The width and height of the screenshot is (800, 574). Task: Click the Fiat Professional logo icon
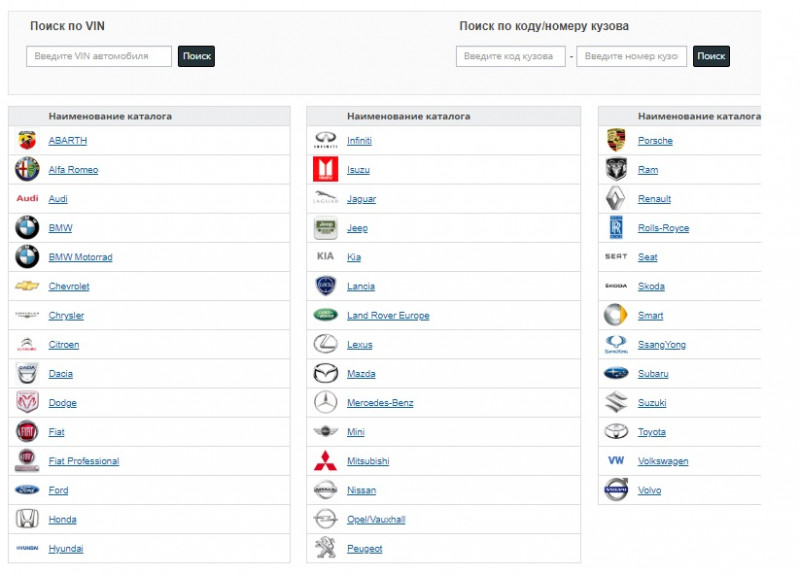(x=27, y=461)
